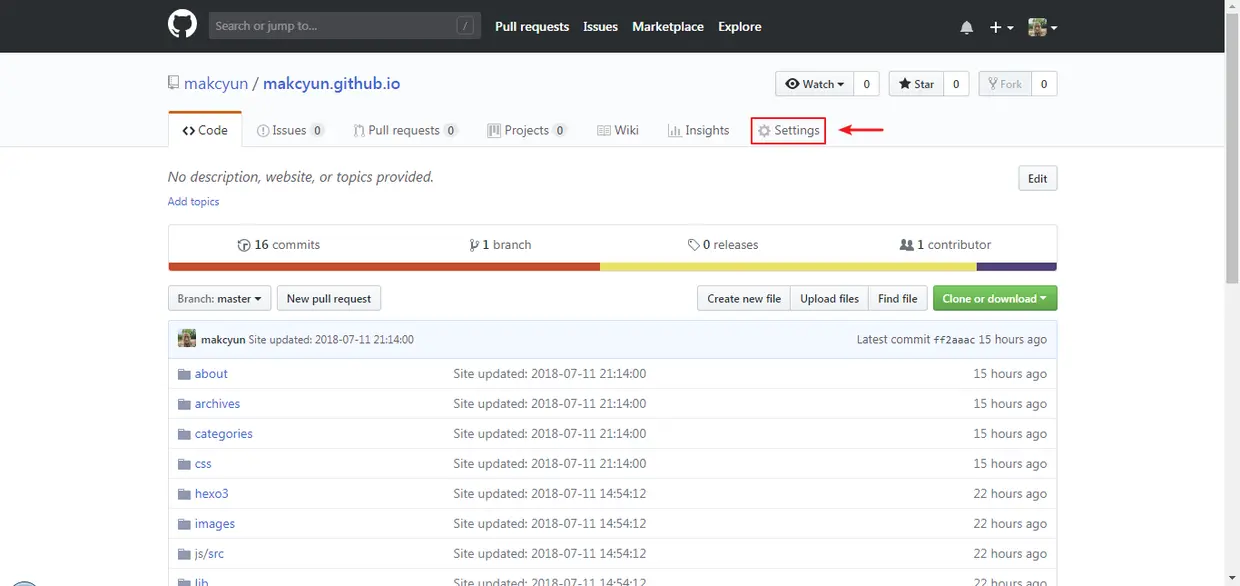This screenshot has width=1240, height=586.
Task: Open the js/src folder
Action: [209, 554]
